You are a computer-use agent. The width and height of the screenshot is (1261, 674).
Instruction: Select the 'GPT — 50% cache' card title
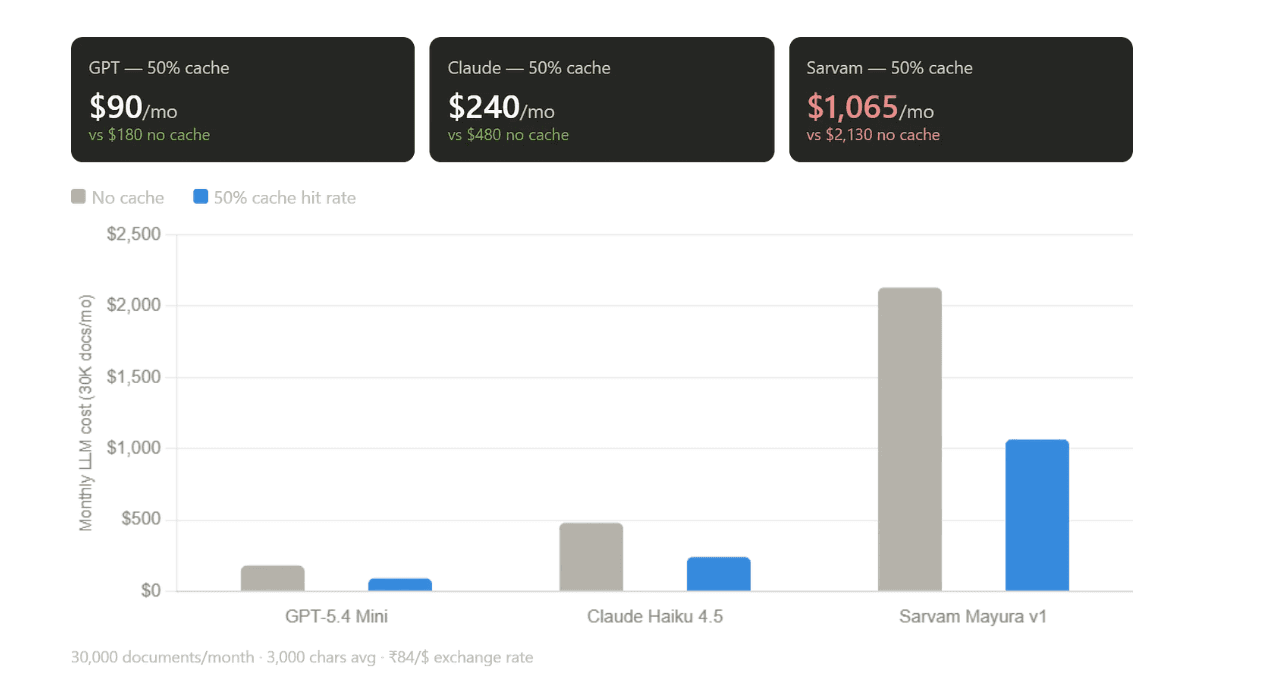(159, 68)
